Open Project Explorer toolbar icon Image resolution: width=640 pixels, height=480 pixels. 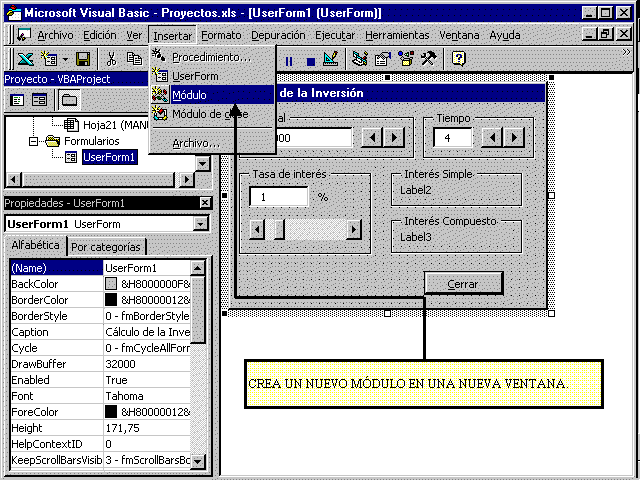click(360, 59)
